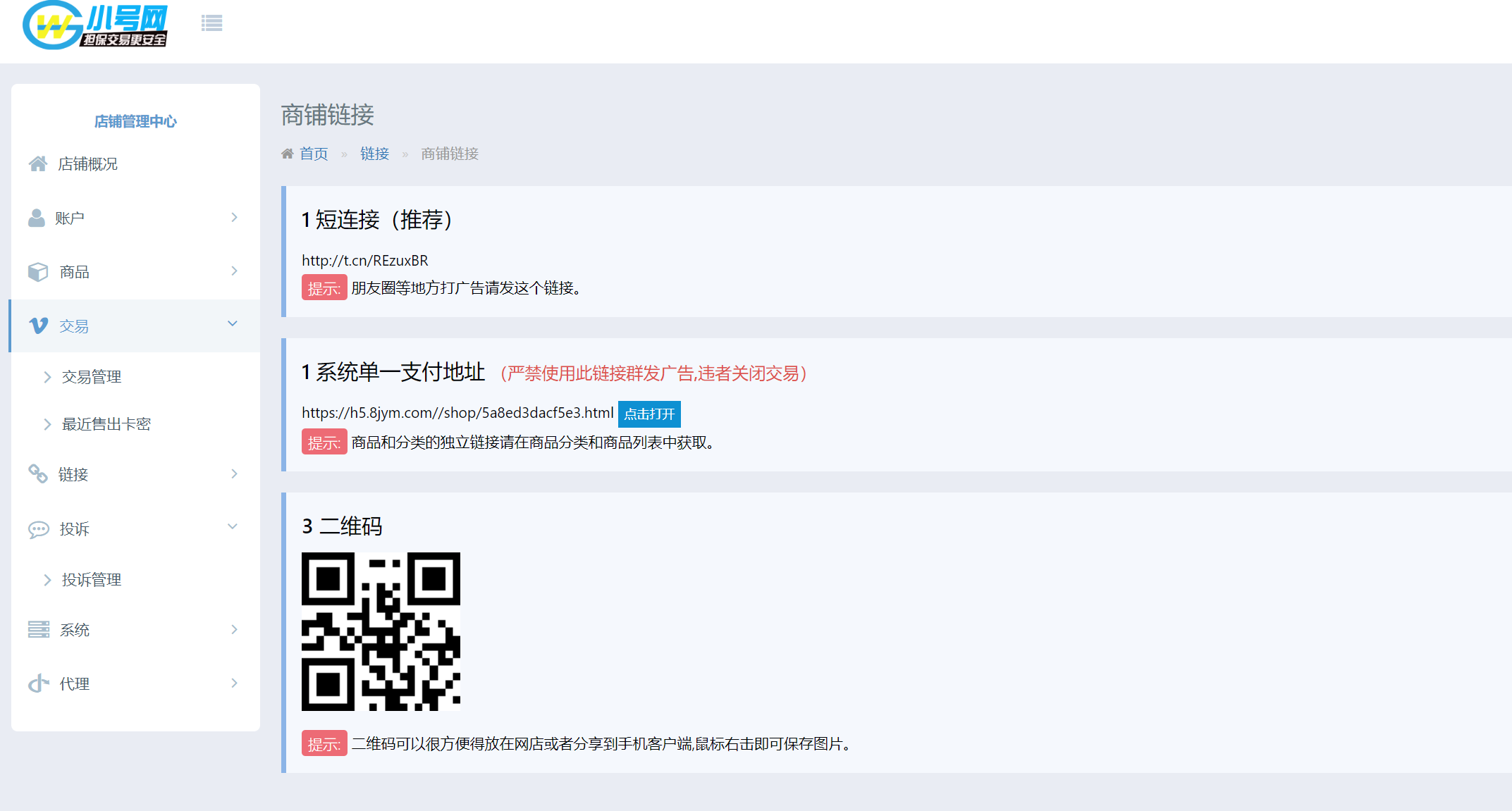Click the V icon beside 交易
The height and width of the screenshot is (811, 1512).
(x=38, y=326)
